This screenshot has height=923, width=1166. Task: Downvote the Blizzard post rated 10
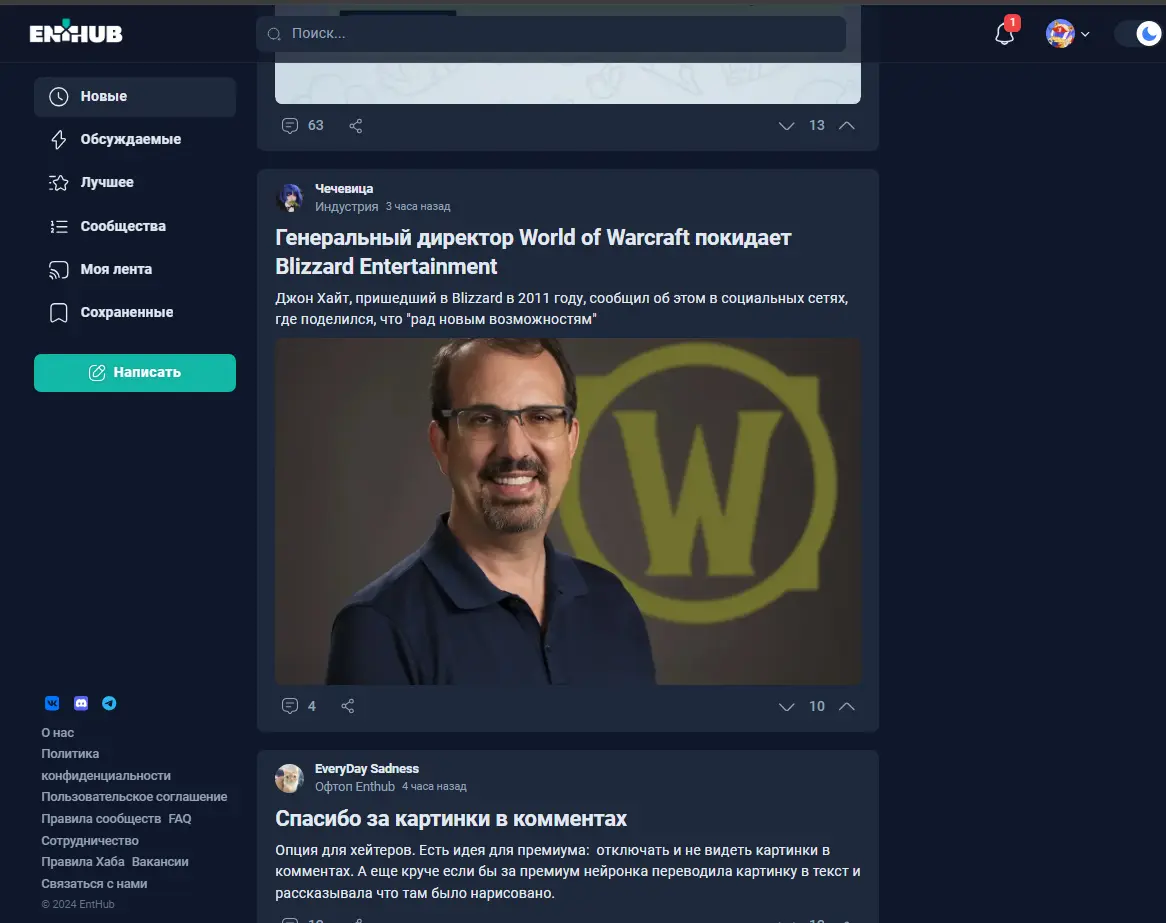coord(786,707)
